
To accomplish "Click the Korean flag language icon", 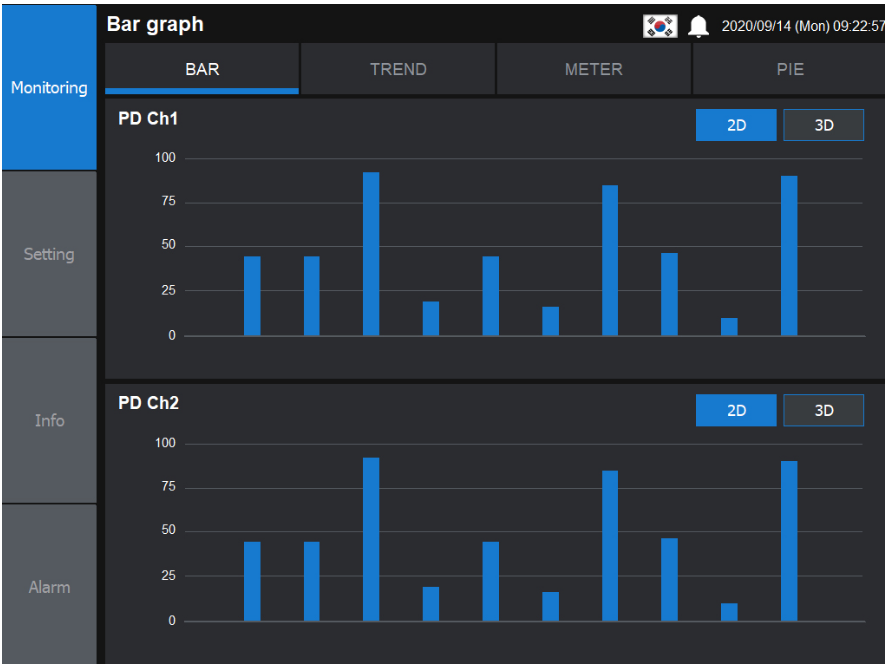I will (660, 24).
